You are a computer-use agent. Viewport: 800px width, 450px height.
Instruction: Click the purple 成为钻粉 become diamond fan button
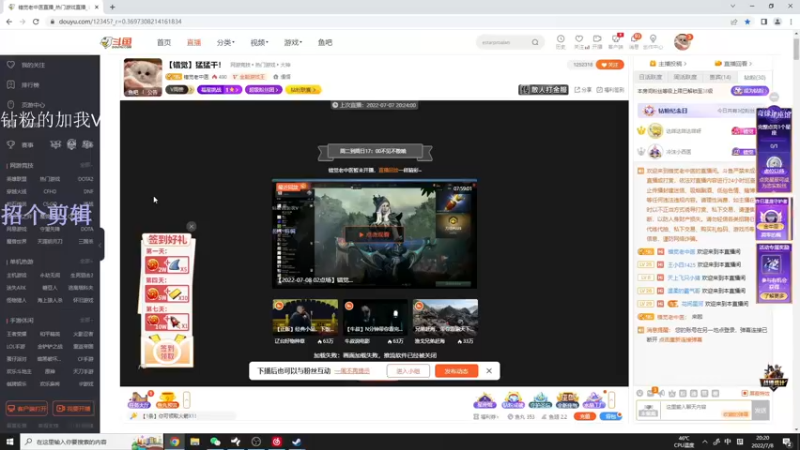pos(749,91)
